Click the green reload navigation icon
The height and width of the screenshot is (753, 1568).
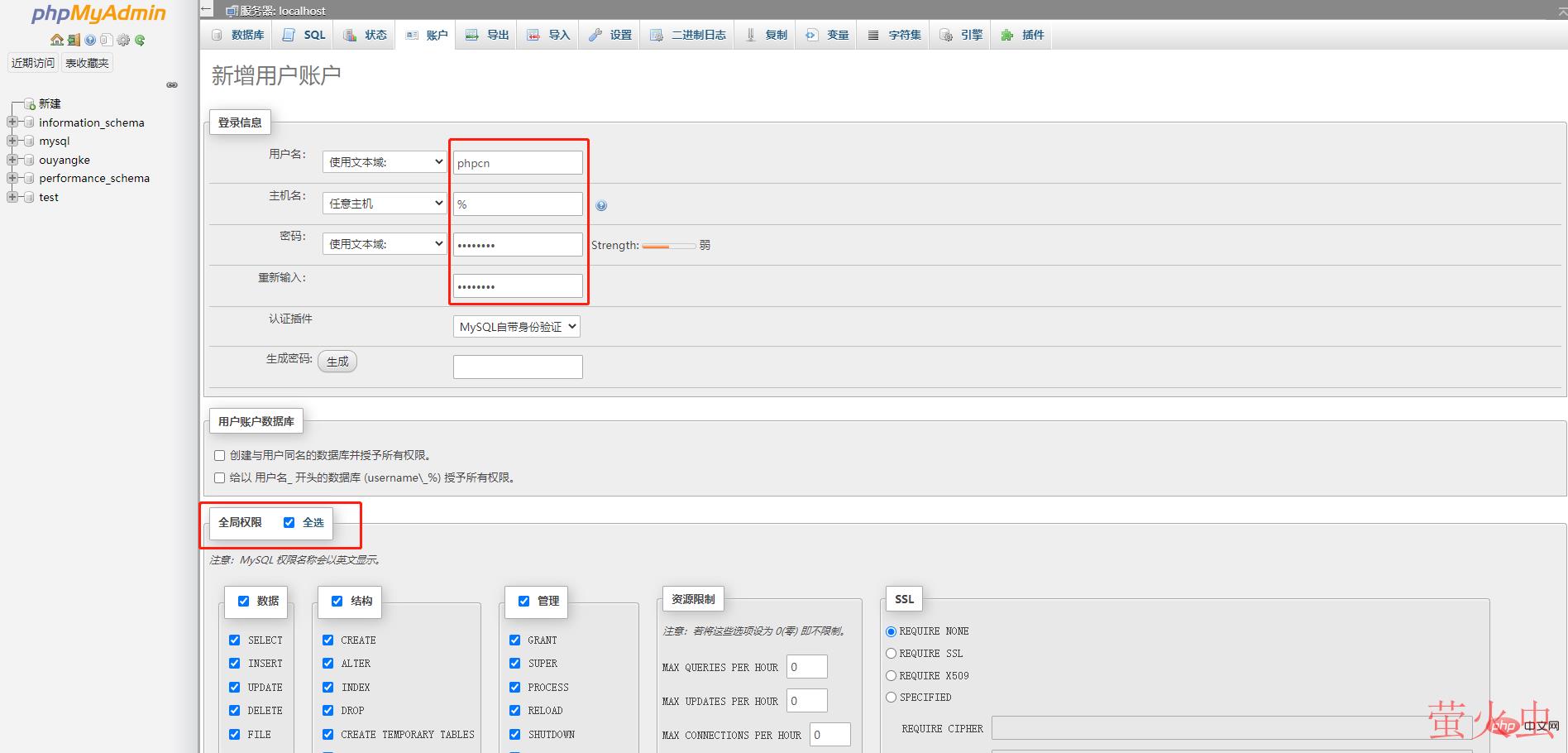point(140,40)
